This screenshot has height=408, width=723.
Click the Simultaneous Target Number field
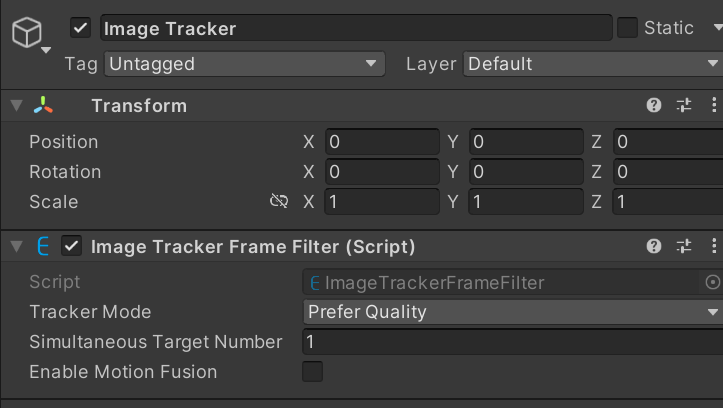513,342
